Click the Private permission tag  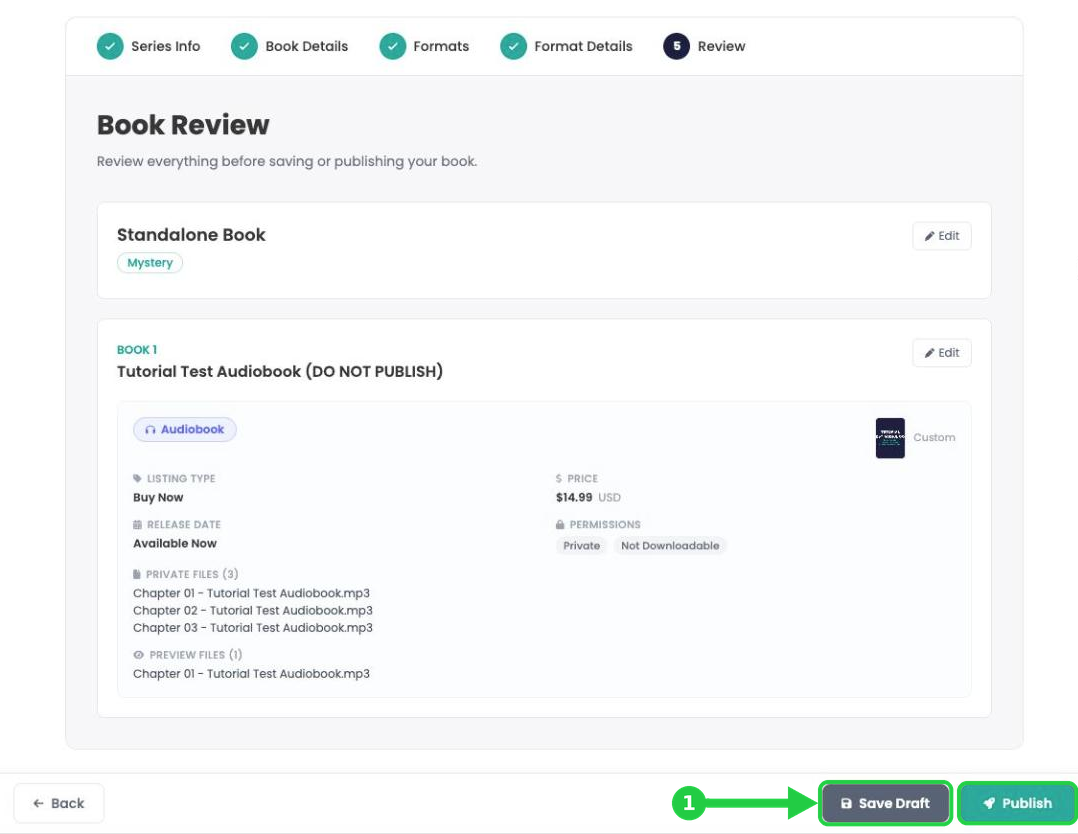(582, 546)
